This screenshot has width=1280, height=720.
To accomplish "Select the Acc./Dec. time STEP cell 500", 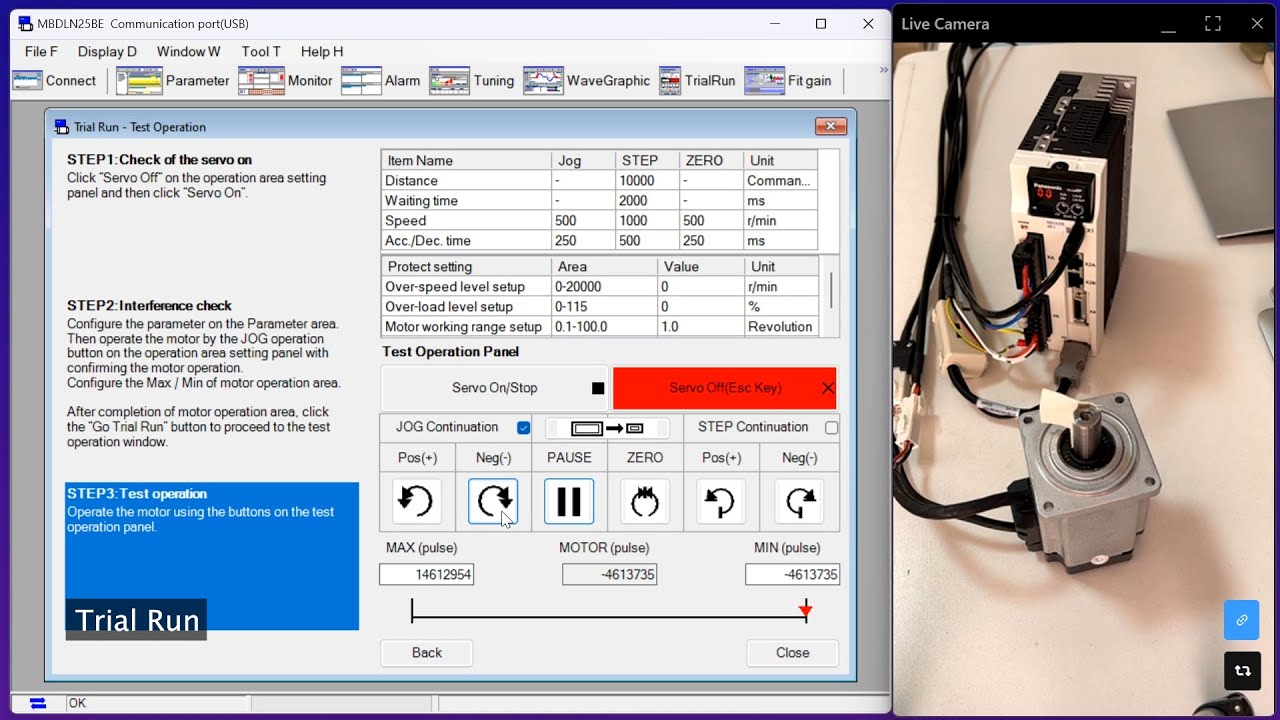I will pos(648,241).
